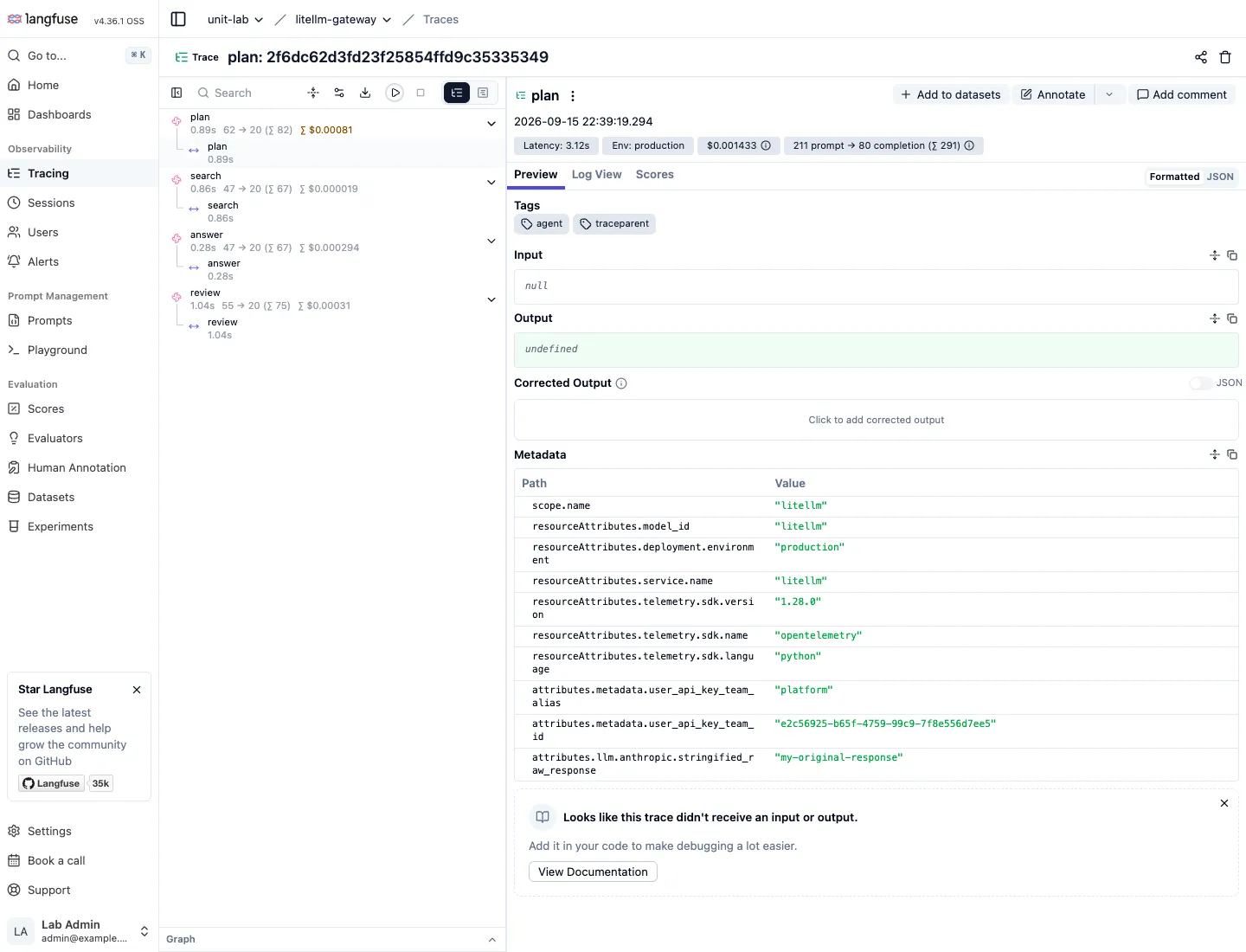The height and width of the screenshot is (952, 1246).
Task: Switch to timeline view mode
Action: point(483,93)
